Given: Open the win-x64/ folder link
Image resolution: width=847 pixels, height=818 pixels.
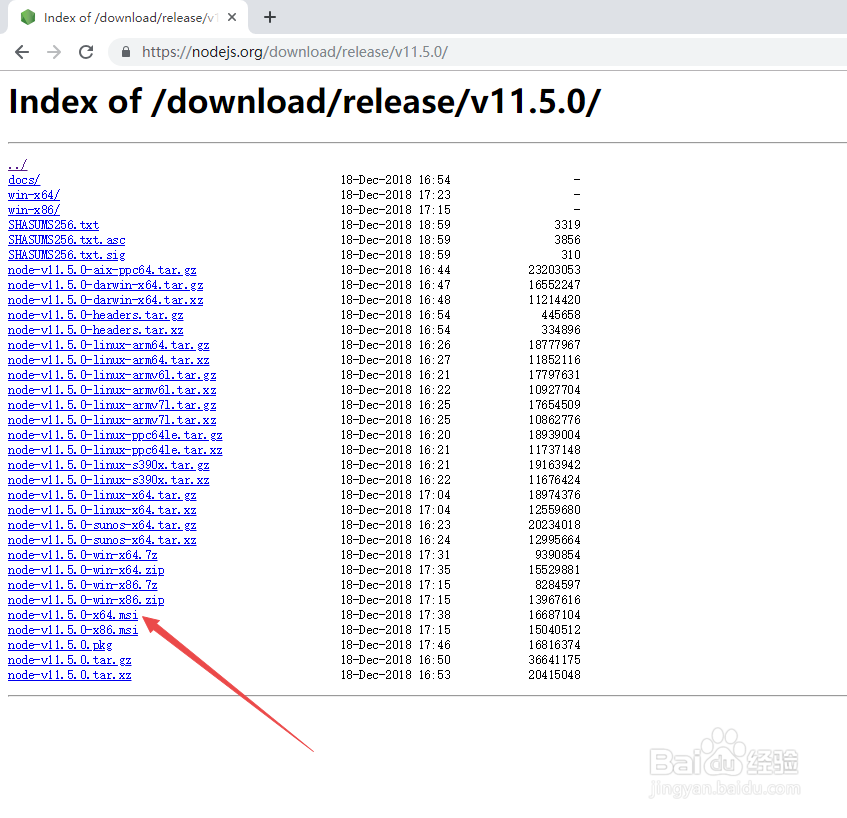Looking at the screenshot, I should pyautogui.click(x=33, y=195).
